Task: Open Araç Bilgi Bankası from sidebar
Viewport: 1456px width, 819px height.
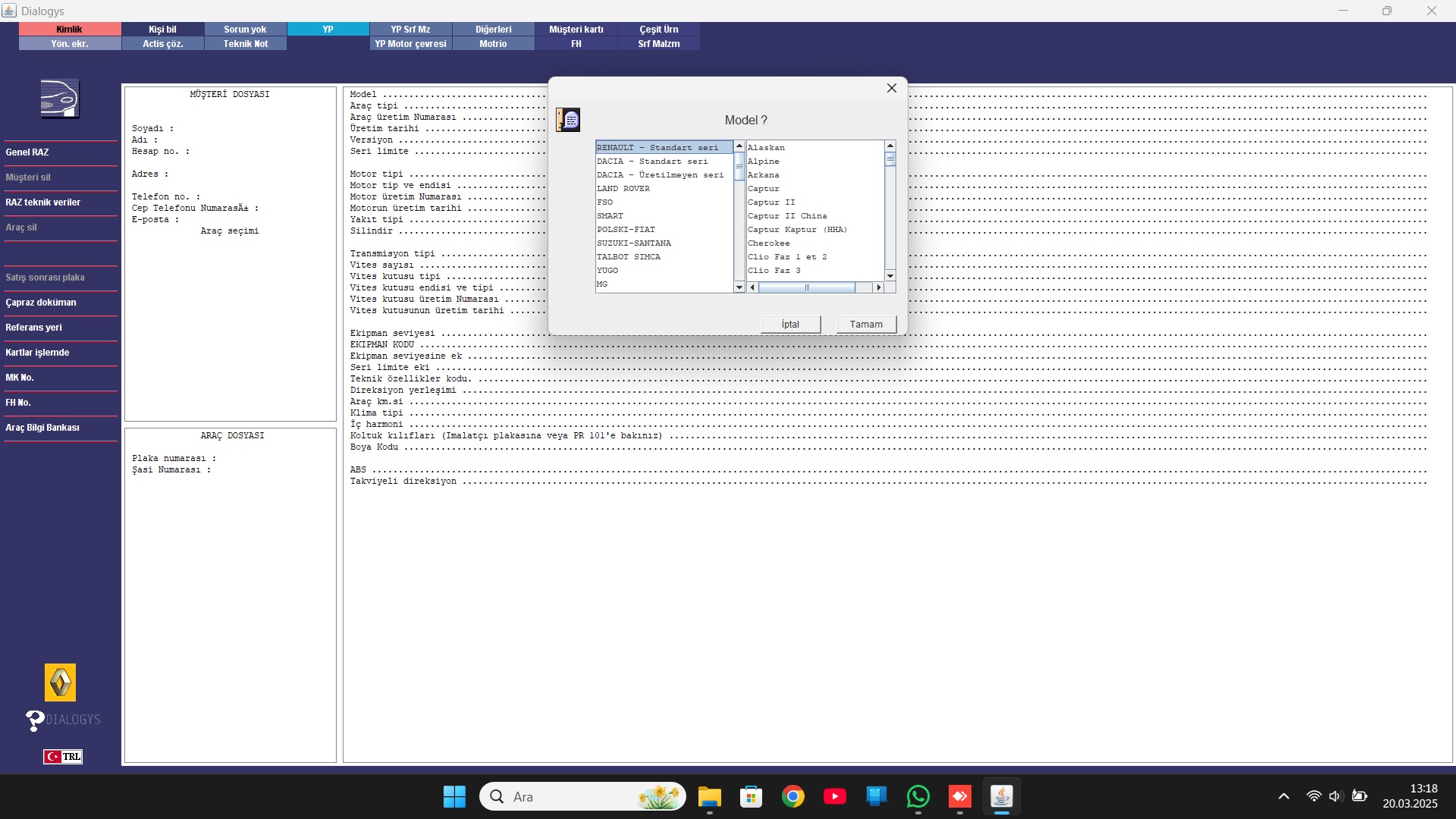Action: [x=42, y=428]
